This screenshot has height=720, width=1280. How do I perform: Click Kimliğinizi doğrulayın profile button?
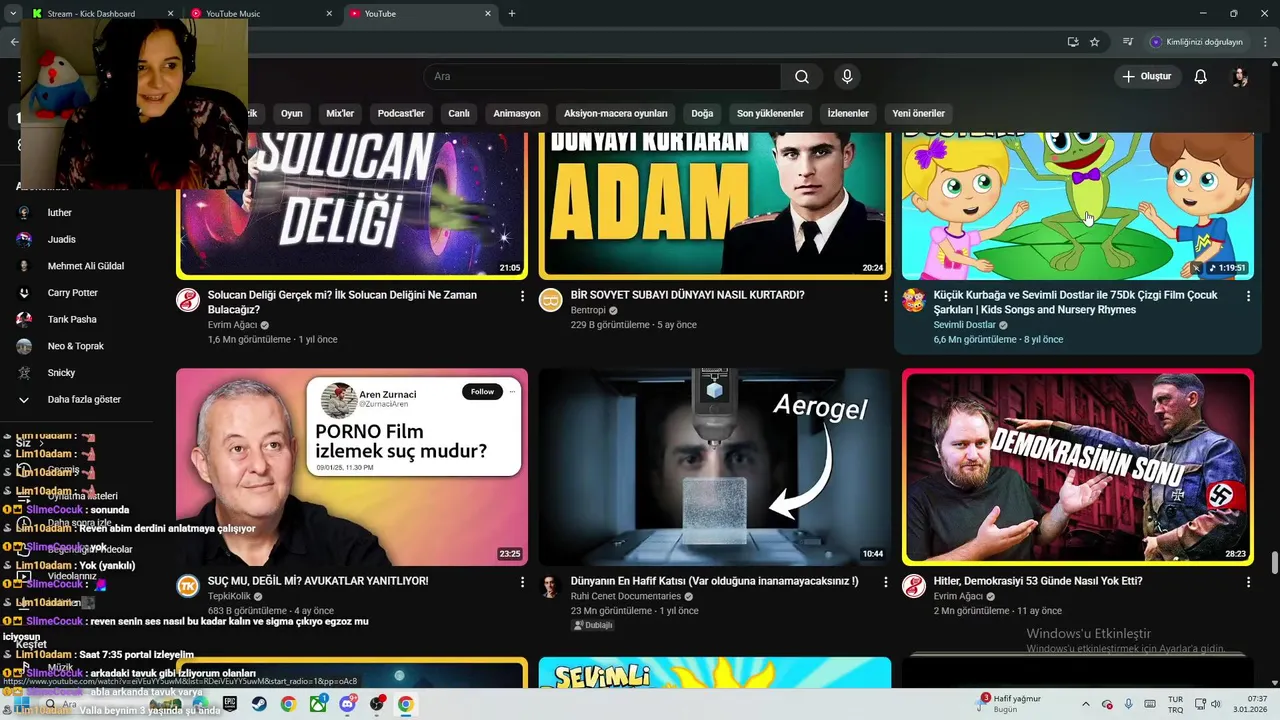(x=1197, y=42)
